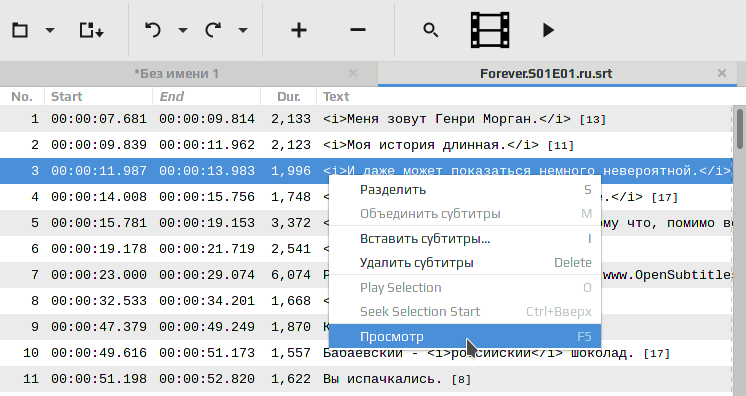746x396 pixels.
Task: Open search with the magnifier icon
Action: pyautogui.click(x=431, y=30)
